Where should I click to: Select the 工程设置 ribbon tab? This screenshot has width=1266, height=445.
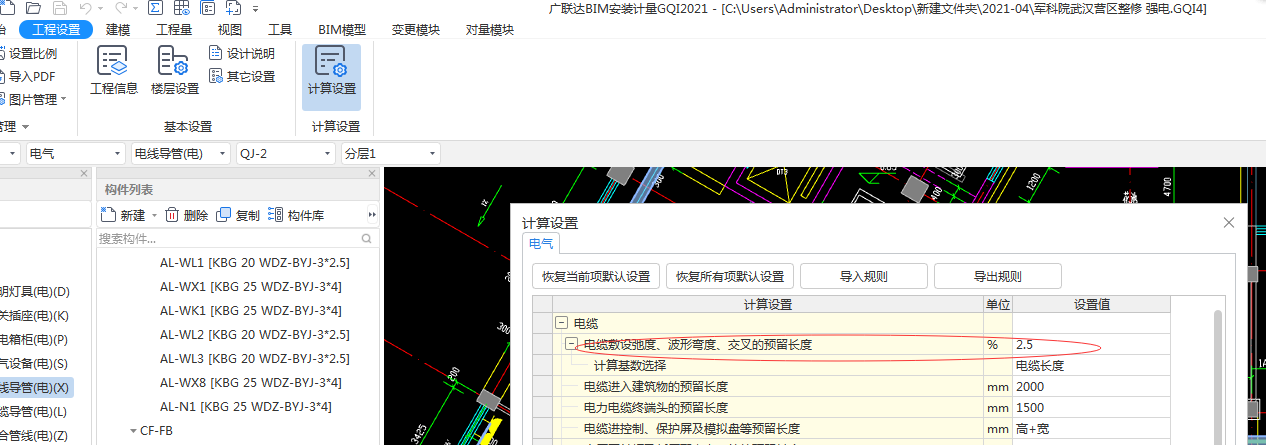(x=56, y=30)
